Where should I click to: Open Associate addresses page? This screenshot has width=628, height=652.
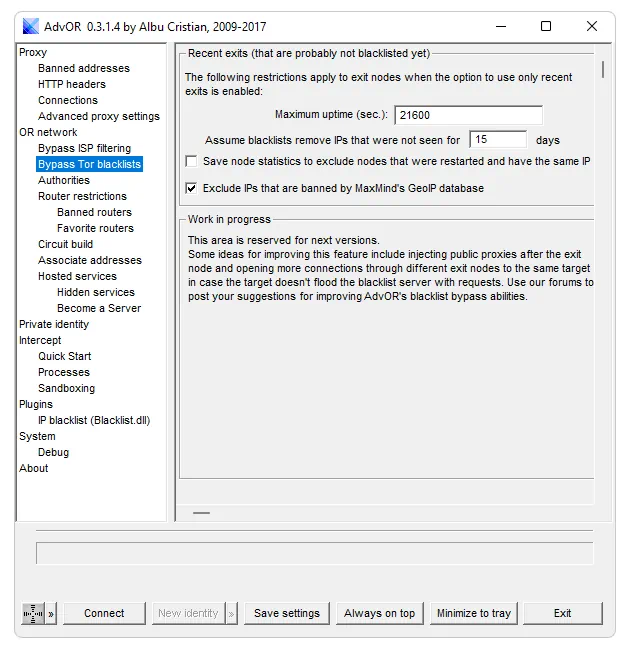point(90,260)
